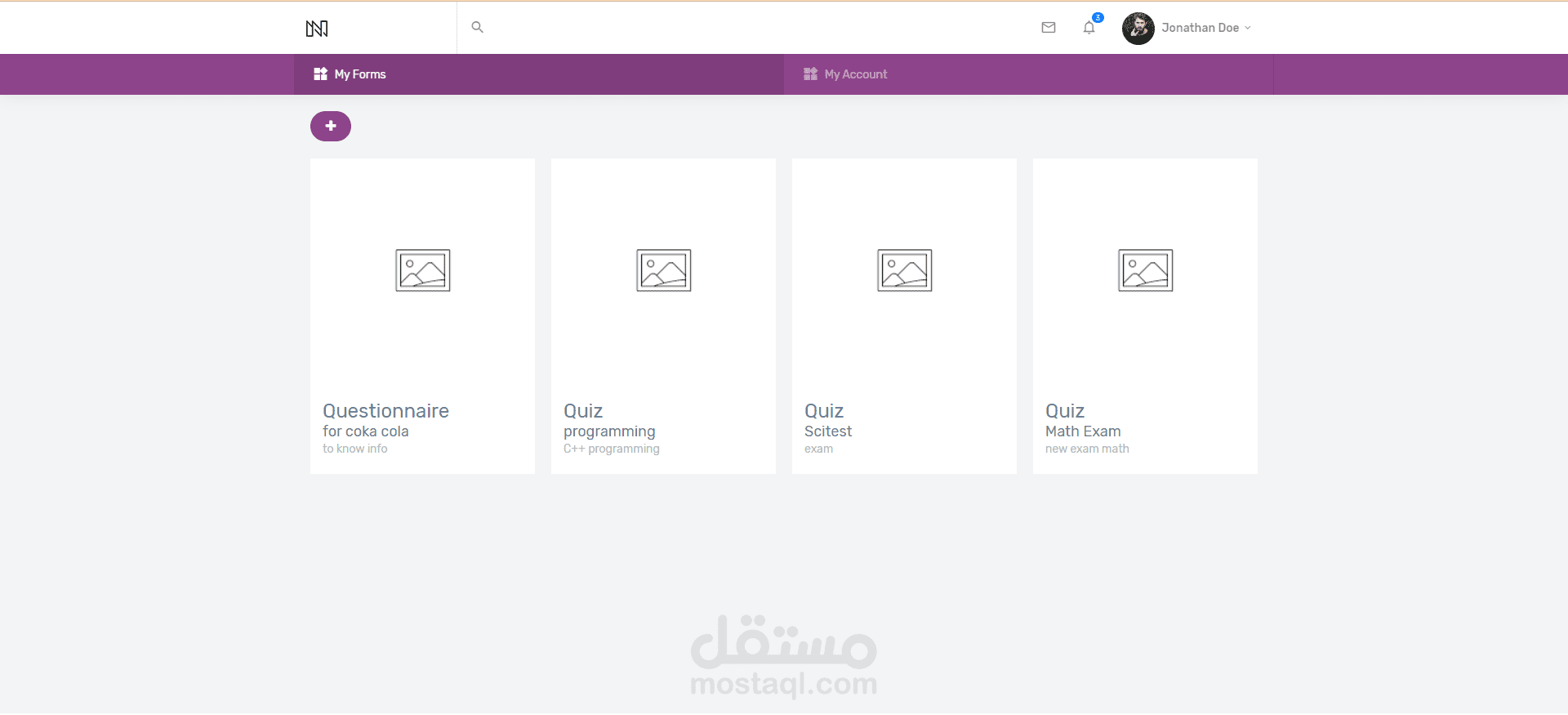Screen dimensions: 1568x715
Task: Click the 'to know info' description
Action: point(354,449)
